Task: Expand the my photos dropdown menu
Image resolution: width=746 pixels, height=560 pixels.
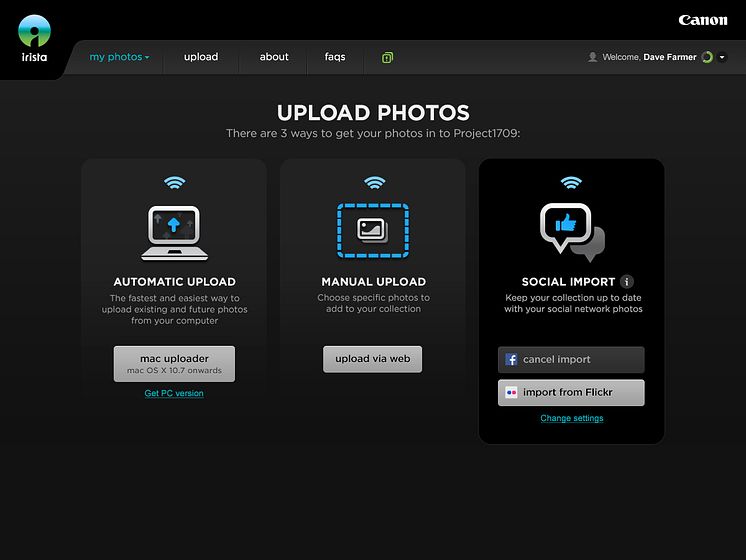Action: [119, 57]
